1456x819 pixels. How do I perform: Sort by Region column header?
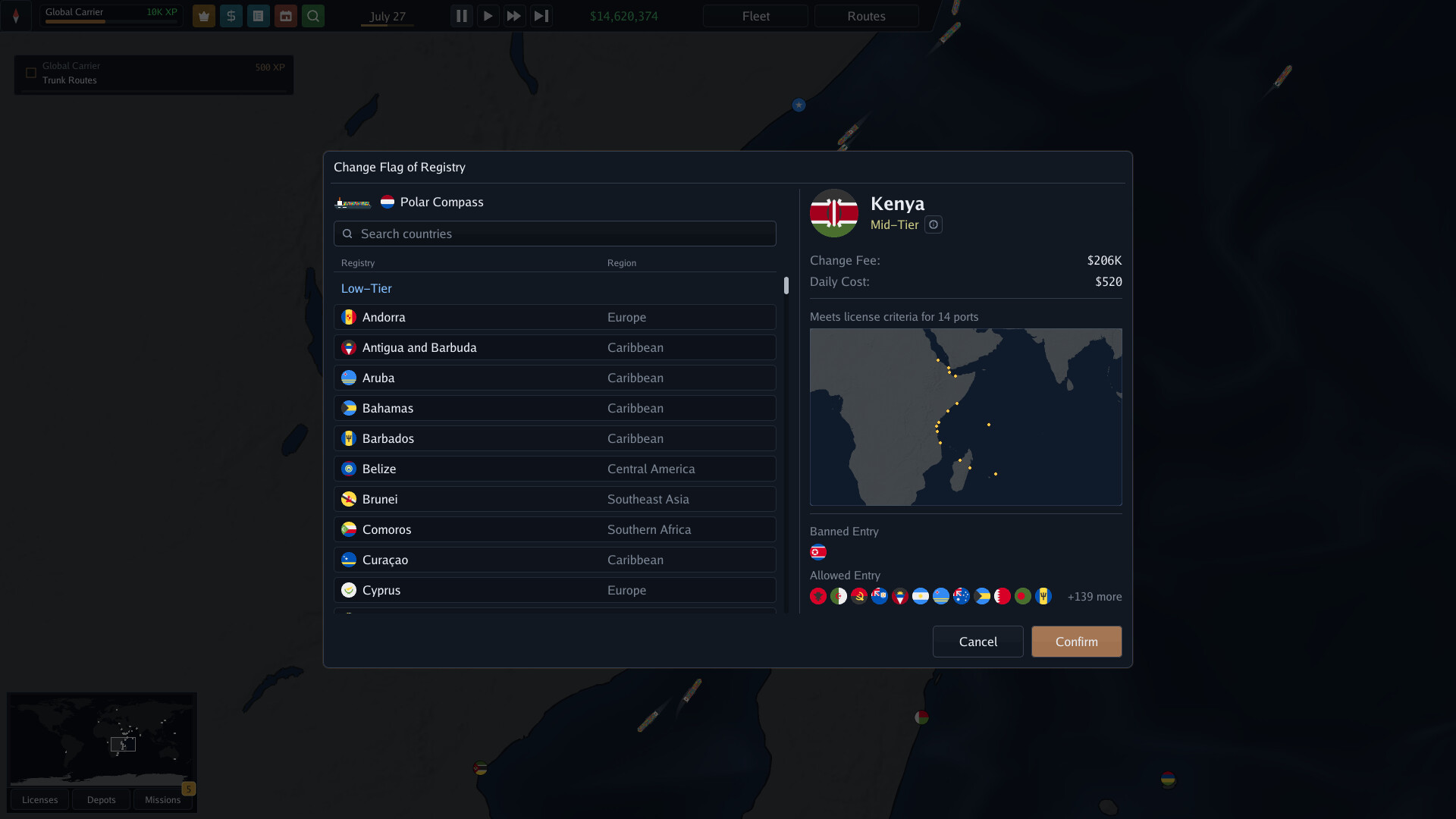[622, 263]
